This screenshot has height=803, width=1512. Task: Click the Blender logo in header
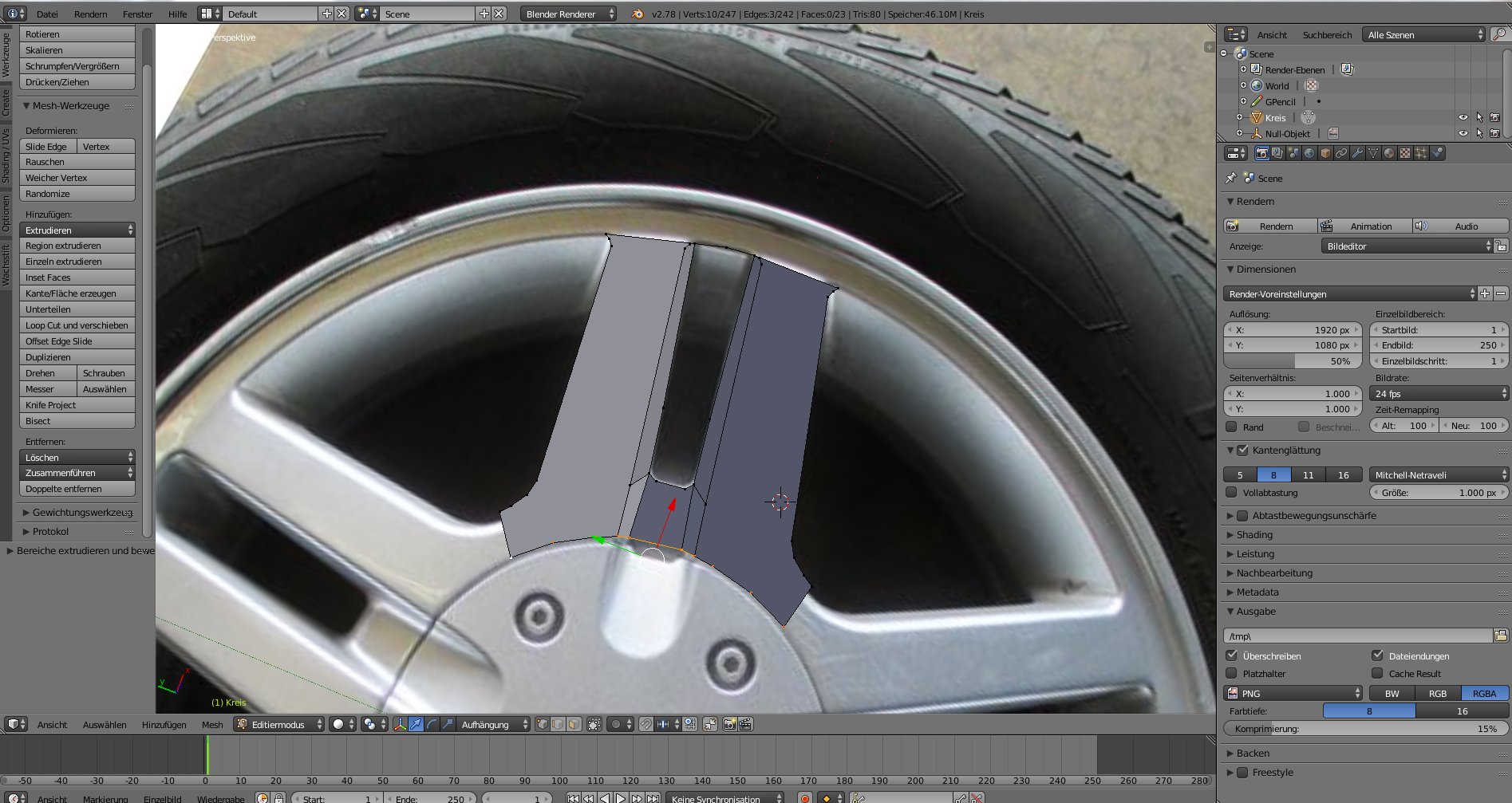[x=638, y=14]
